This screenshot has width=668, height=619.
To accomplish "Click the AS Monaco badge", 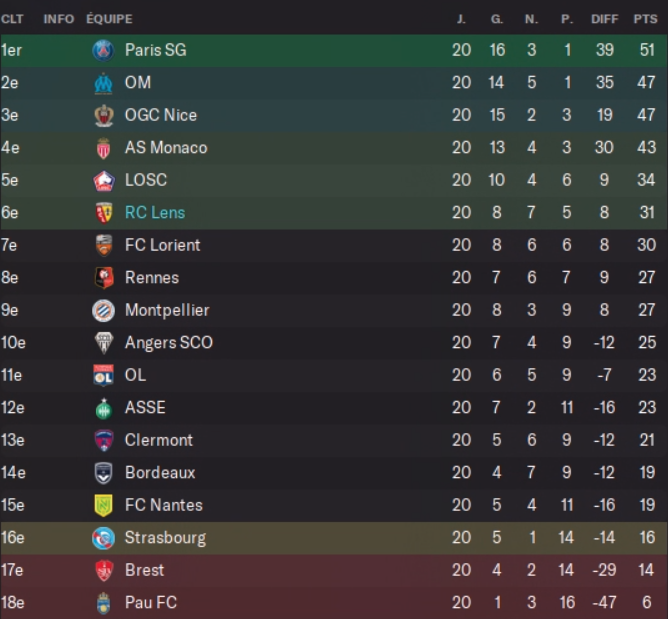I will tap(103, 148).
